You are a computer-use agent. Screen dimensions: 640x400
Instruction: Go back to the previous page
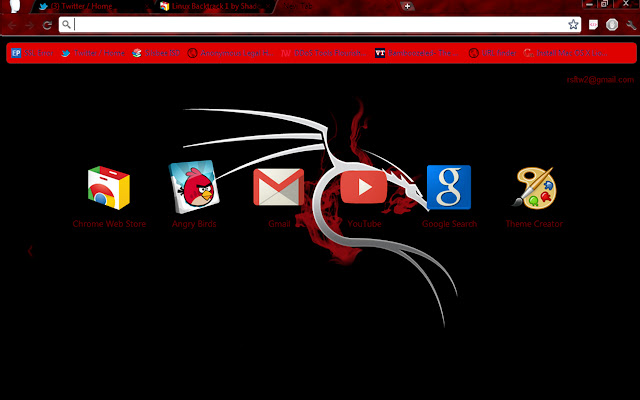[x=12, y=25]
